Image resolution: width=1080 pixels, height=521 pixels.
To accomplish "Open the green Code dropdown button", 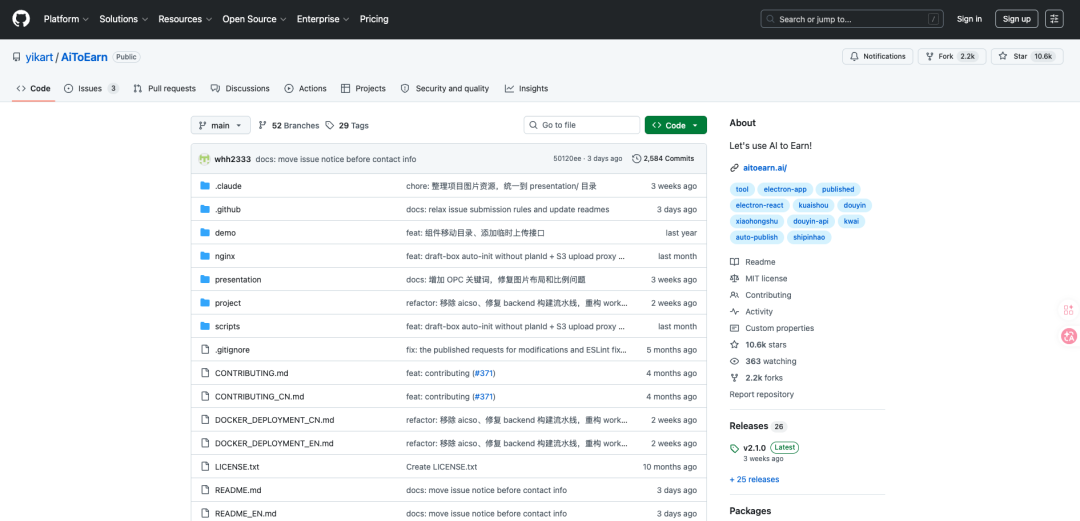I will [x=675, y=125].
